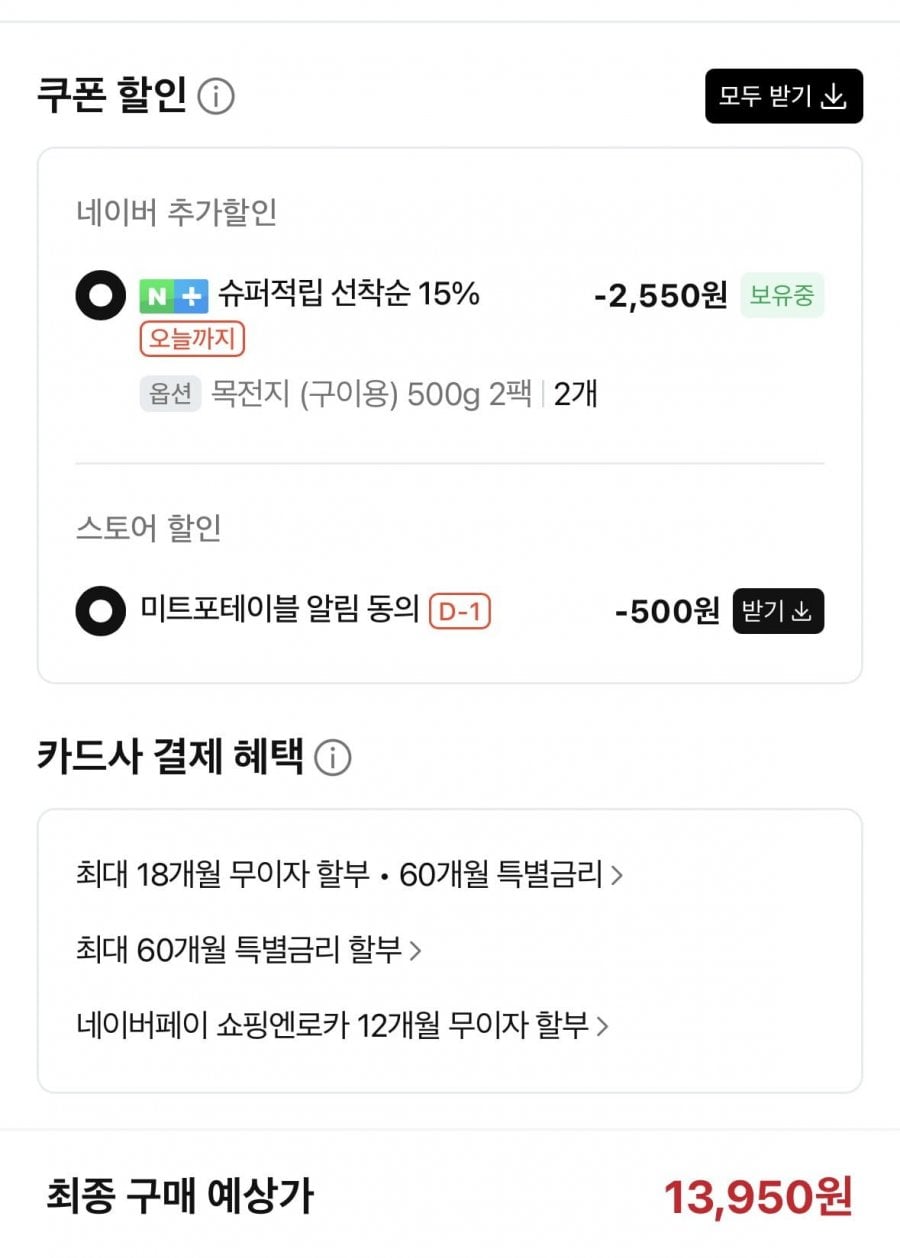Download the -500원 coupon with 받기

pyautogui.click(x=778, y=611)
